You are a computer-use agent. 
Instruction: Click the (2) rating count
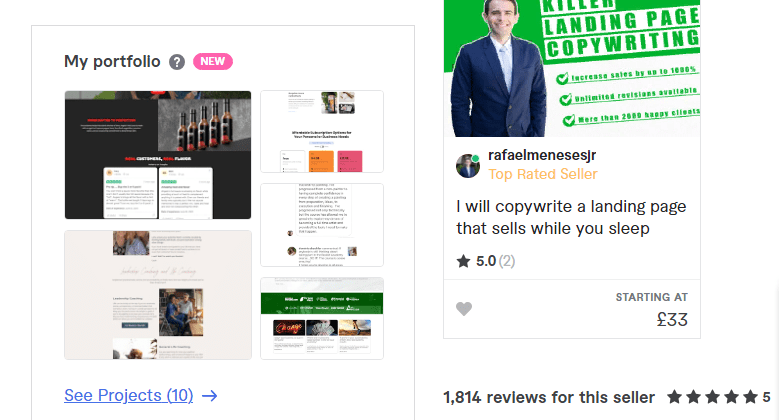[x=507, y=261]
